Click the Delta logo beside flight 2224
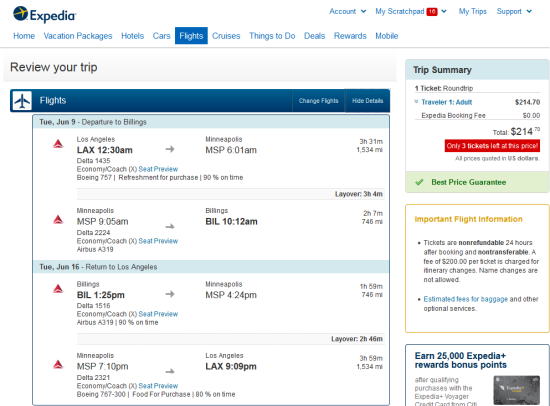Image resolution: width=550 pixels, height=406 pixels. click(58, 220)
